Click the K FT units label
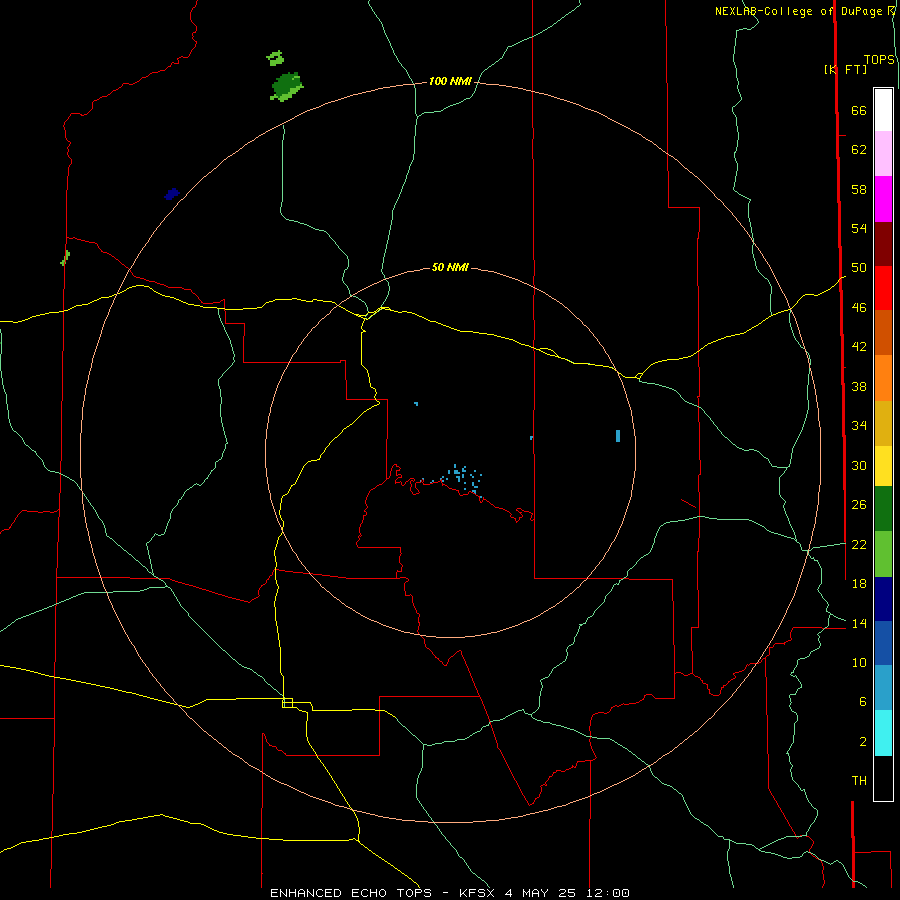 (845, 69)
